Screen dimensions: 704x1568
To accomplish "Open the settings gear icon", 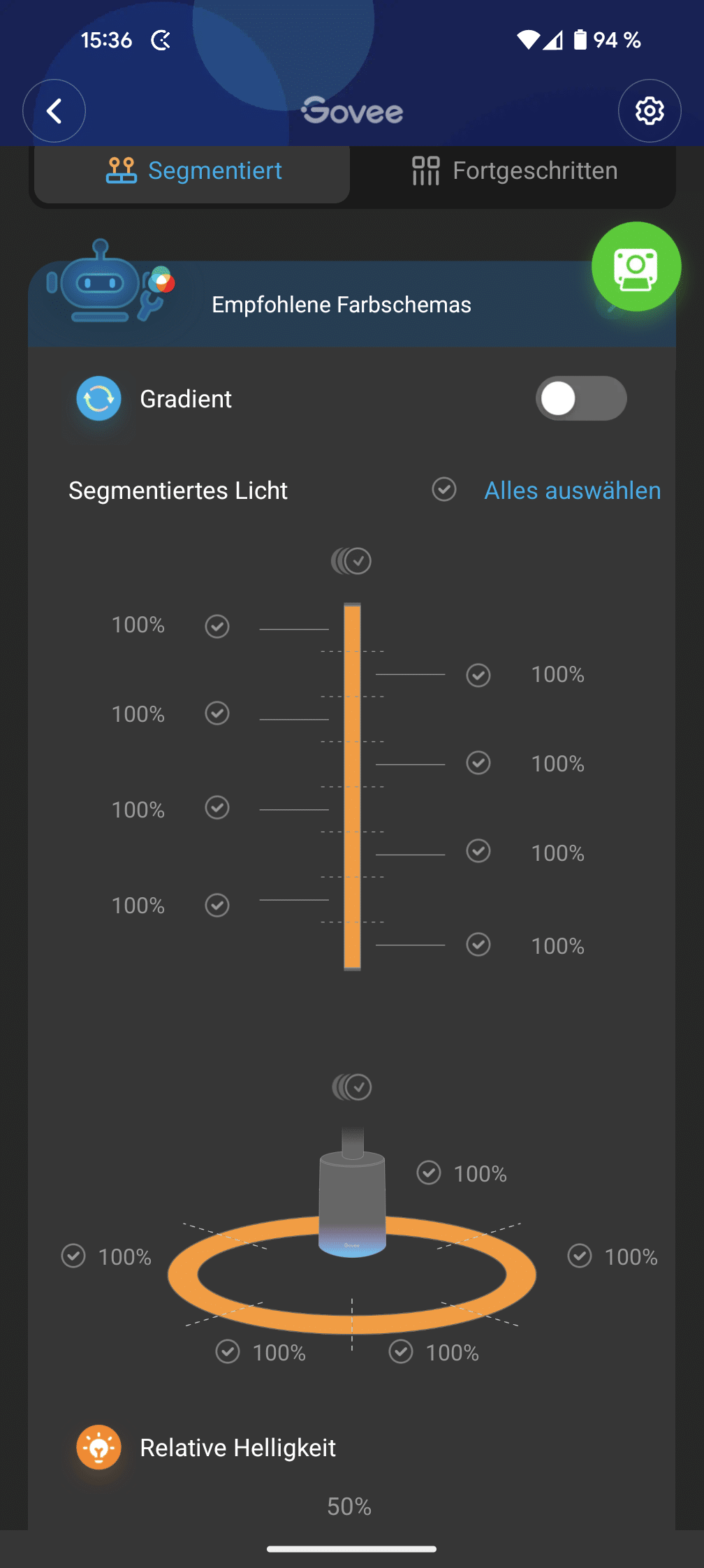I will [x=650, y=111].
